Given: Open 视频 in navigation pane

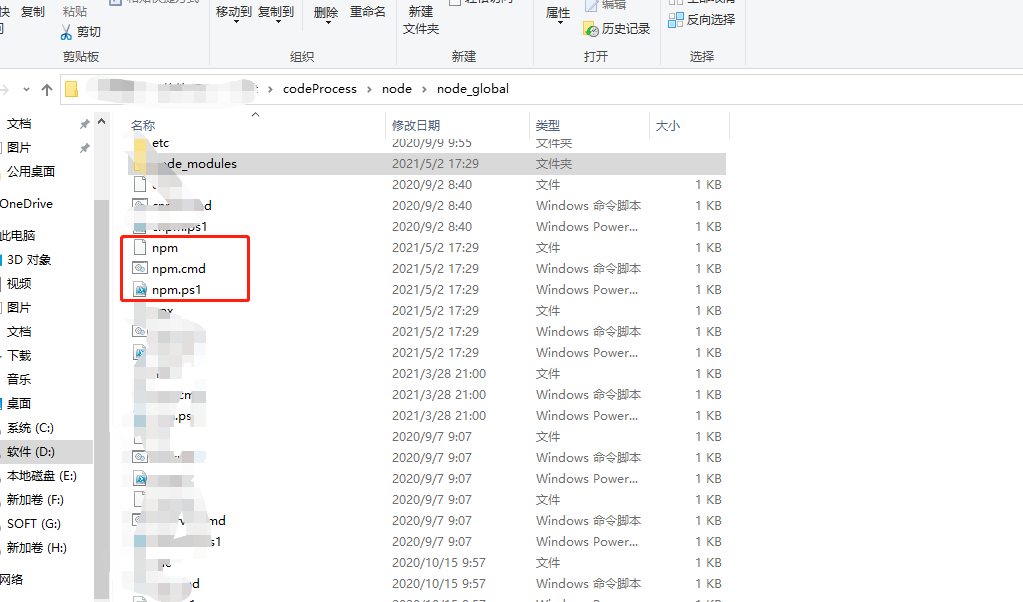Looking at the screenshot, I should pos(19,284).
